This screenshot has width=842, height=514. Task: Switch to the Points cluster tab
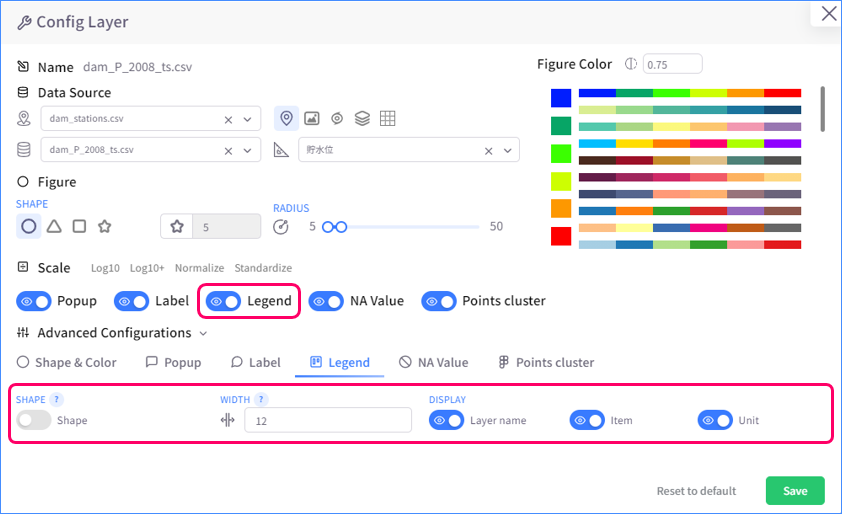546,363
